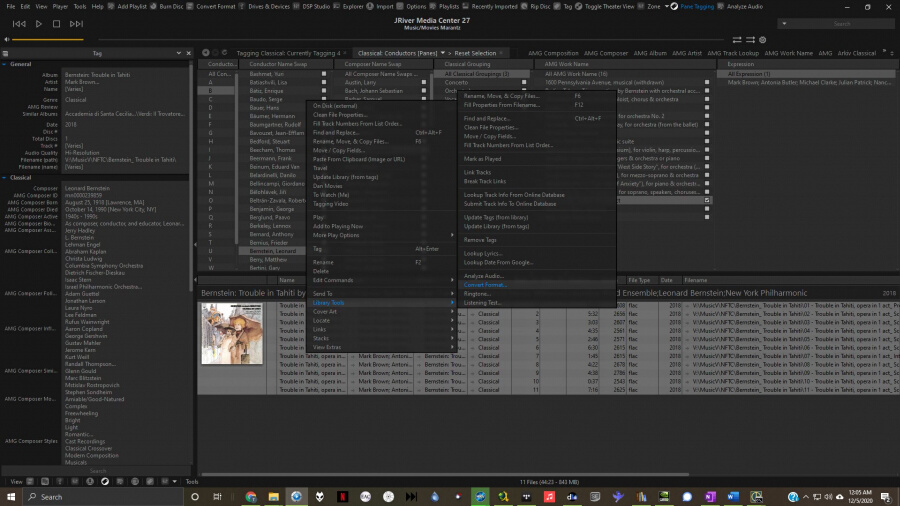Image resolution: width=900 pixels, height=506 pixels.
Task: Click the Import toolbar icon
Action: click(x=370, y=6)
